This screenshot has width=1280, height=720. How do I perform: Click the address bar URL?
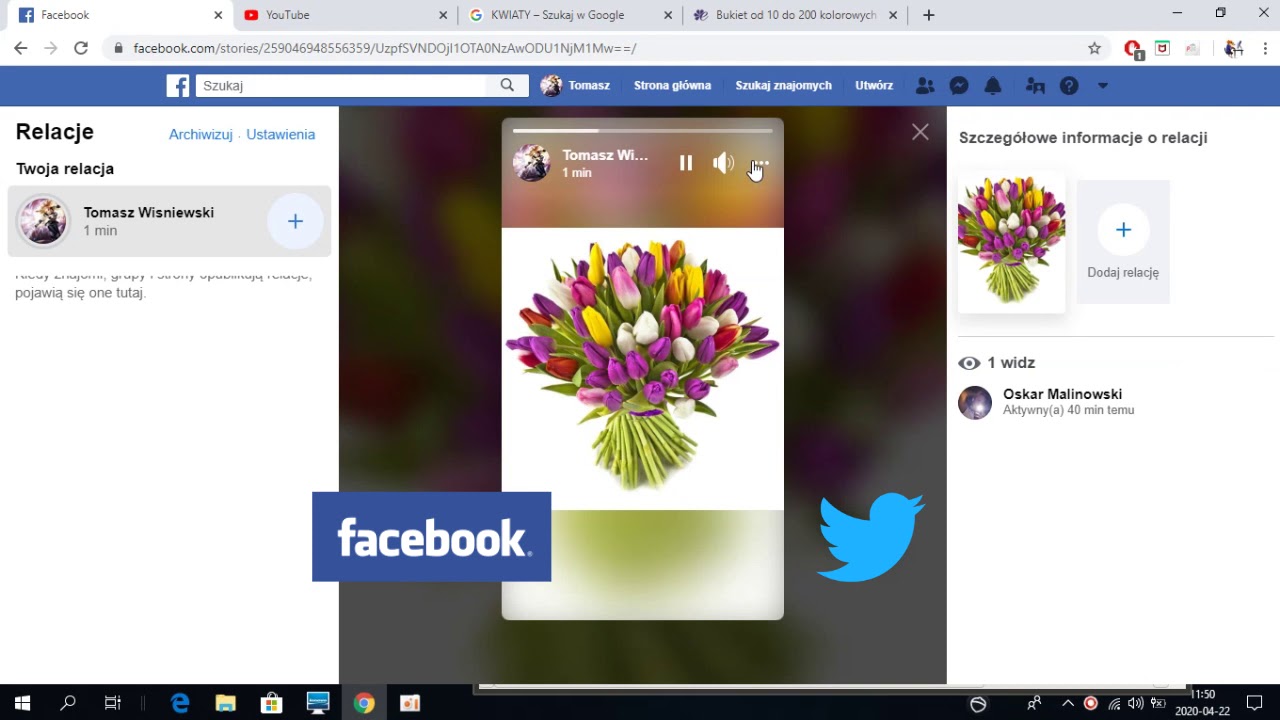(385, 48)
